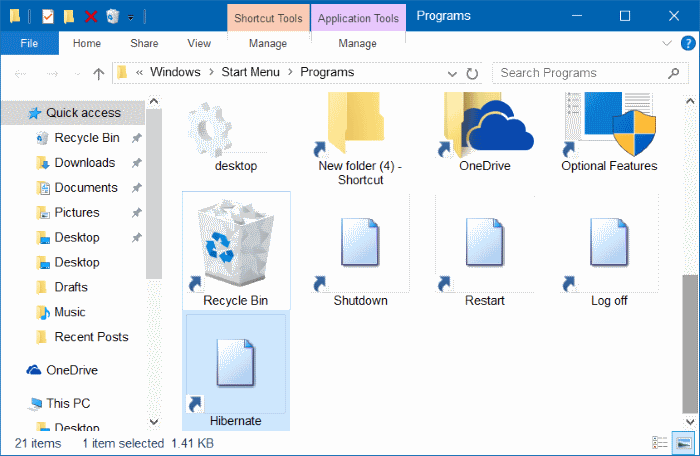Click Start Menu in the address breadcrumb
The height and width of the screenshot is (456, 700).
250,72
